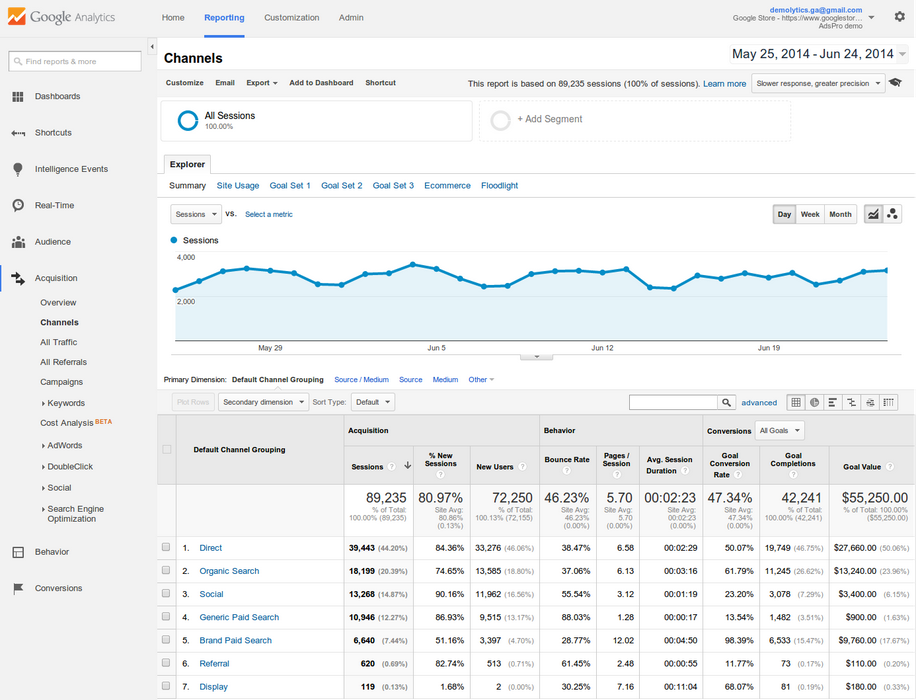Select the data table grid view
The height and width of the screenshot is (700, 916).
point(796,402)
